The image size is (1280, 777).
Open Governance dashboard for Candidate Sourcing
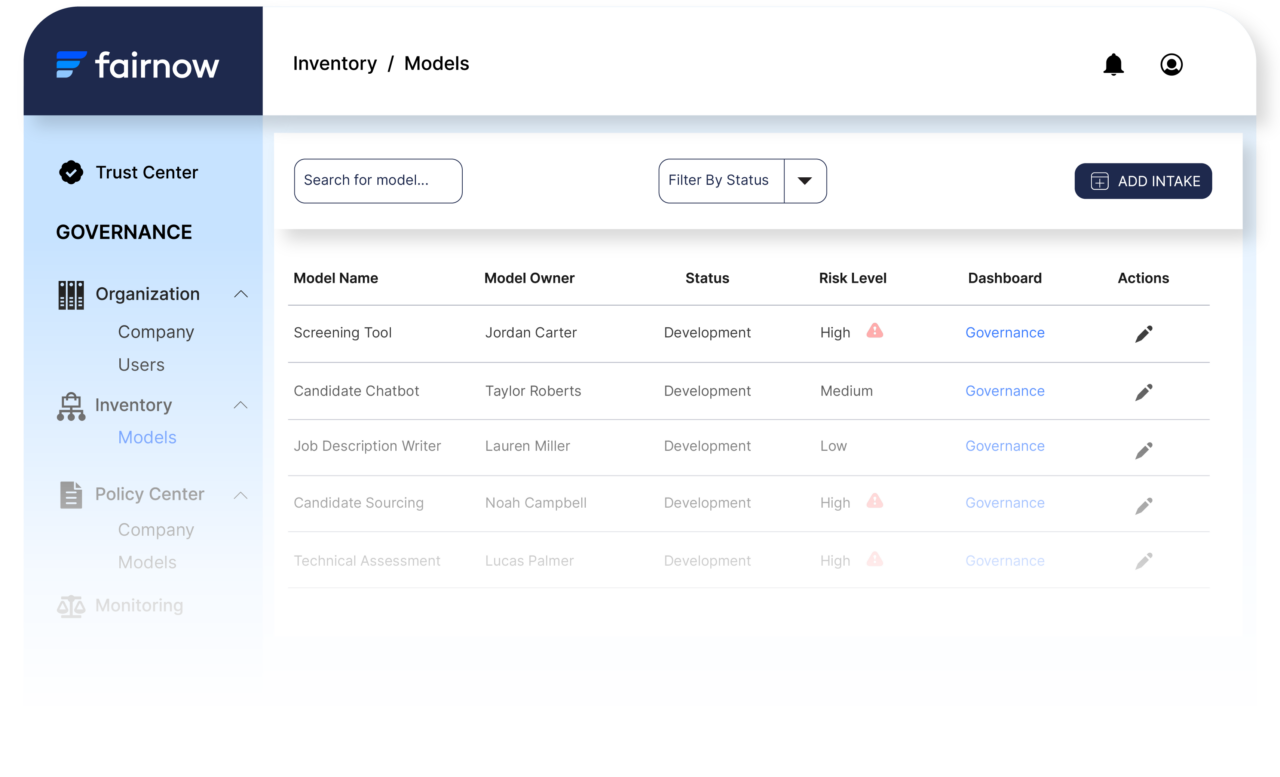point(1004,502)
